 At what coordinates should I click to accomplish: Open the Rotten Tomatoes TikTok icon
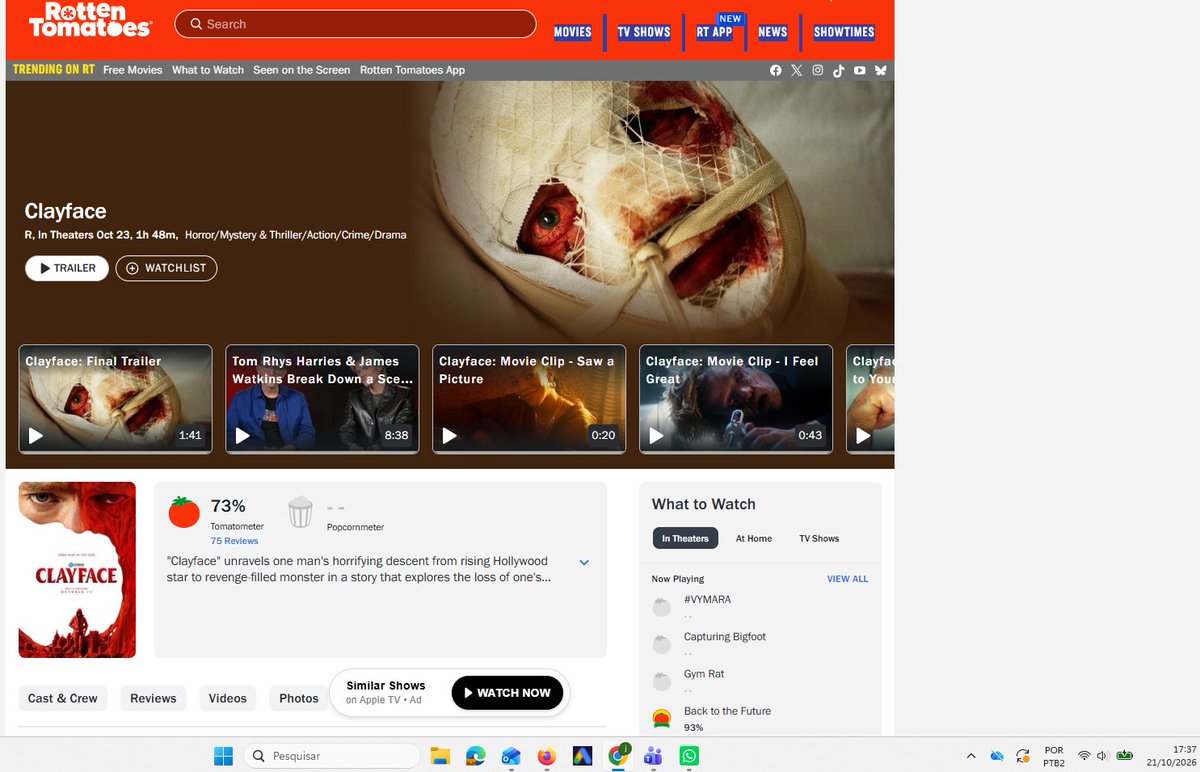click(x=839, y=70)
